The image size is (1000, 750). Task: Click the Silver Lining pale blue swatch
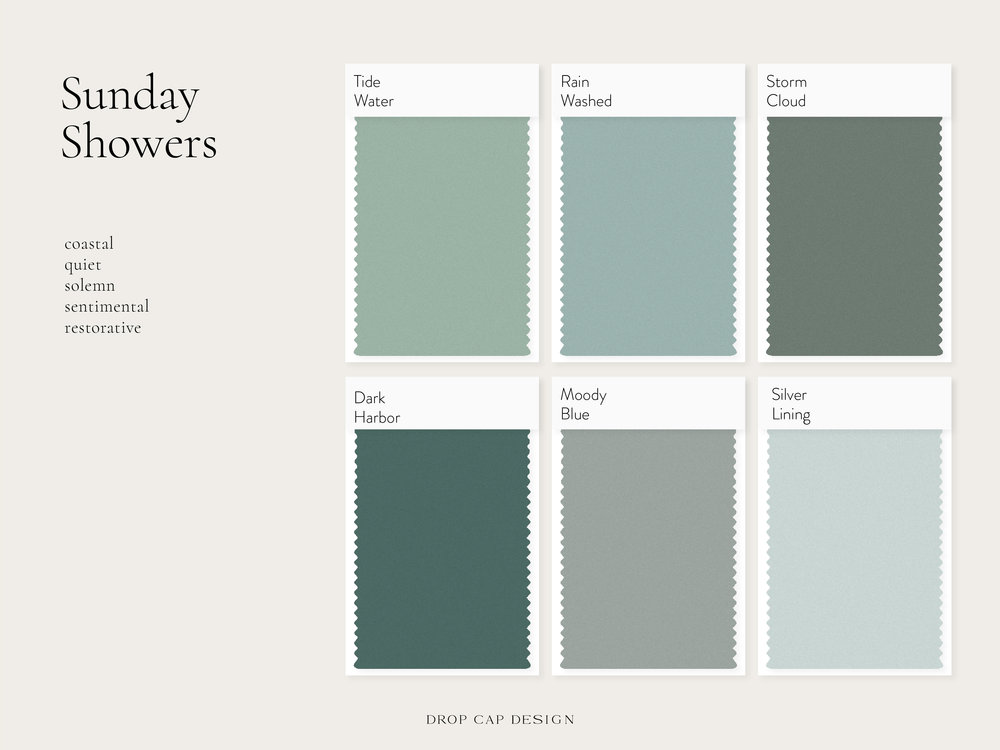pyautogui.click(x=854, y=548)
